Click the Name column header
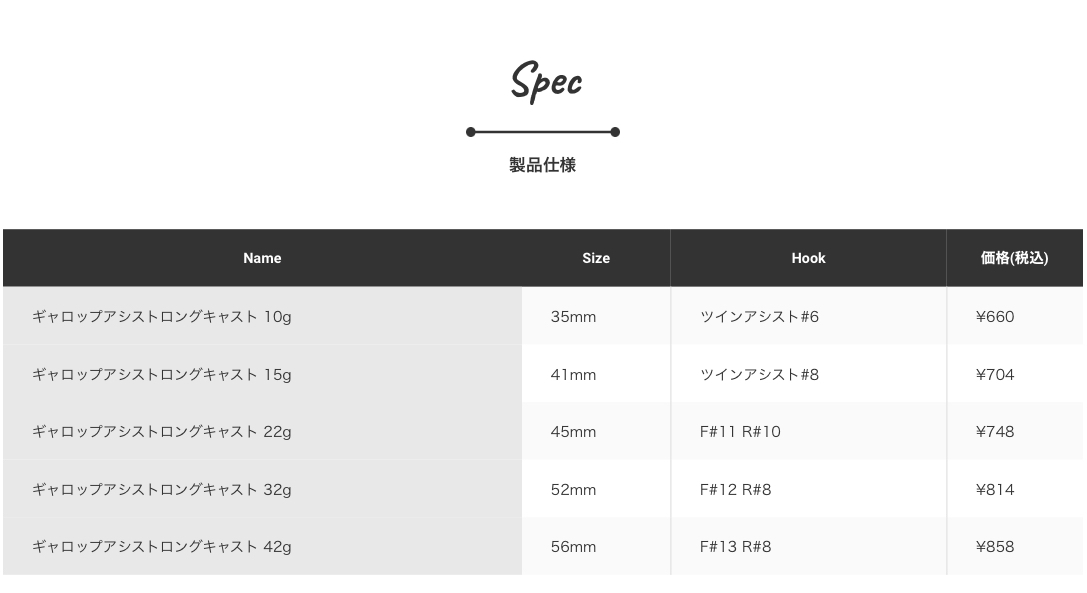The height and width of the screenshot is (593, 1087). (262, 258)
